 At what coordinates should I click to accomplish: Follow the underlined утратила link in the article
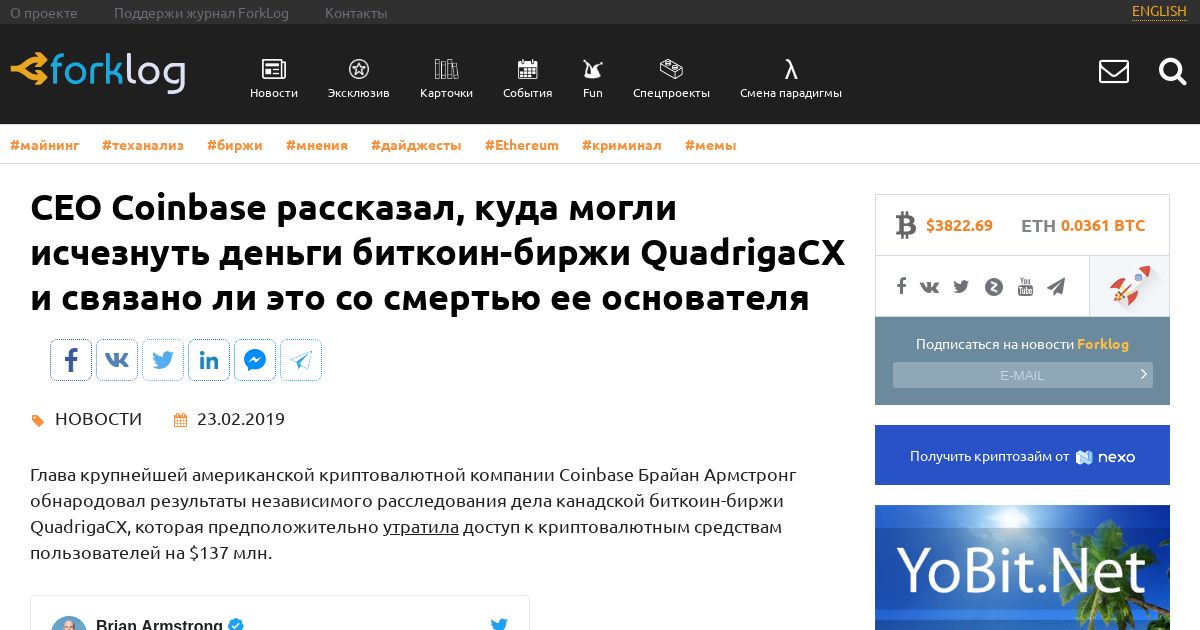click(421, 527)
